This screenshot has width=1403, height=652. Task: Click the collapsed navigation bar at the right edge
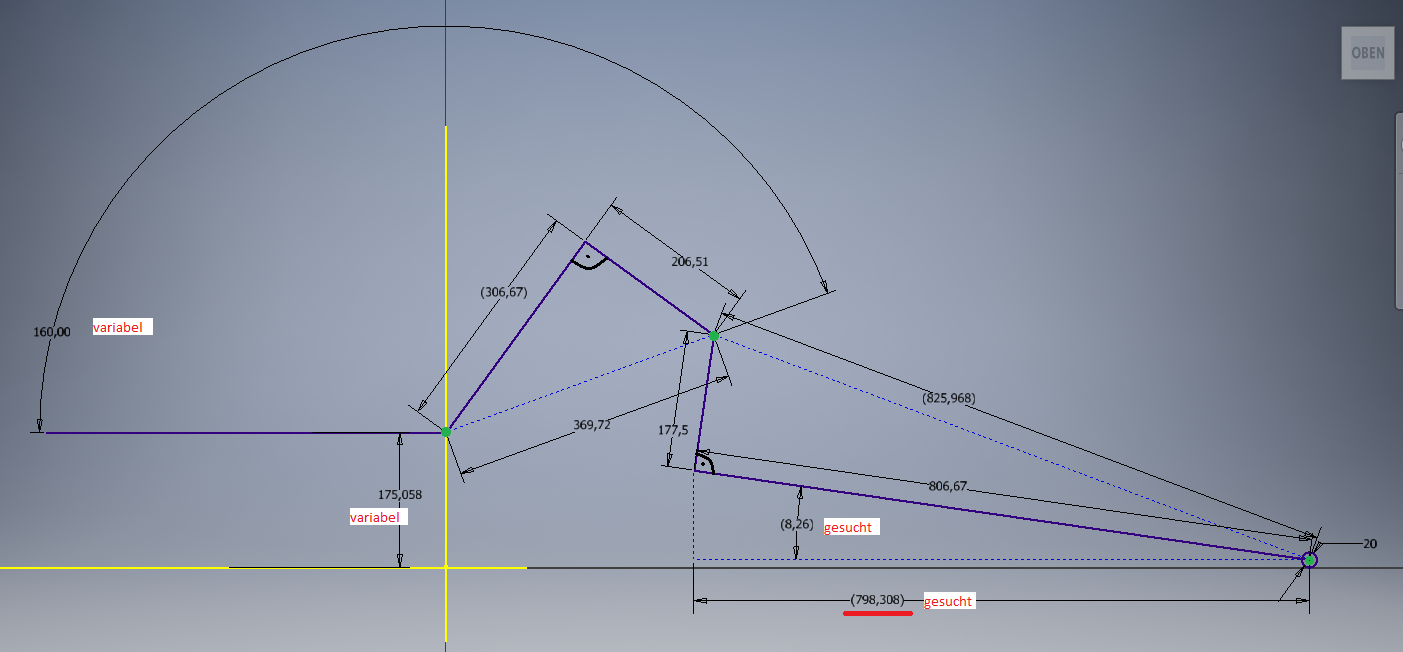1398,210
